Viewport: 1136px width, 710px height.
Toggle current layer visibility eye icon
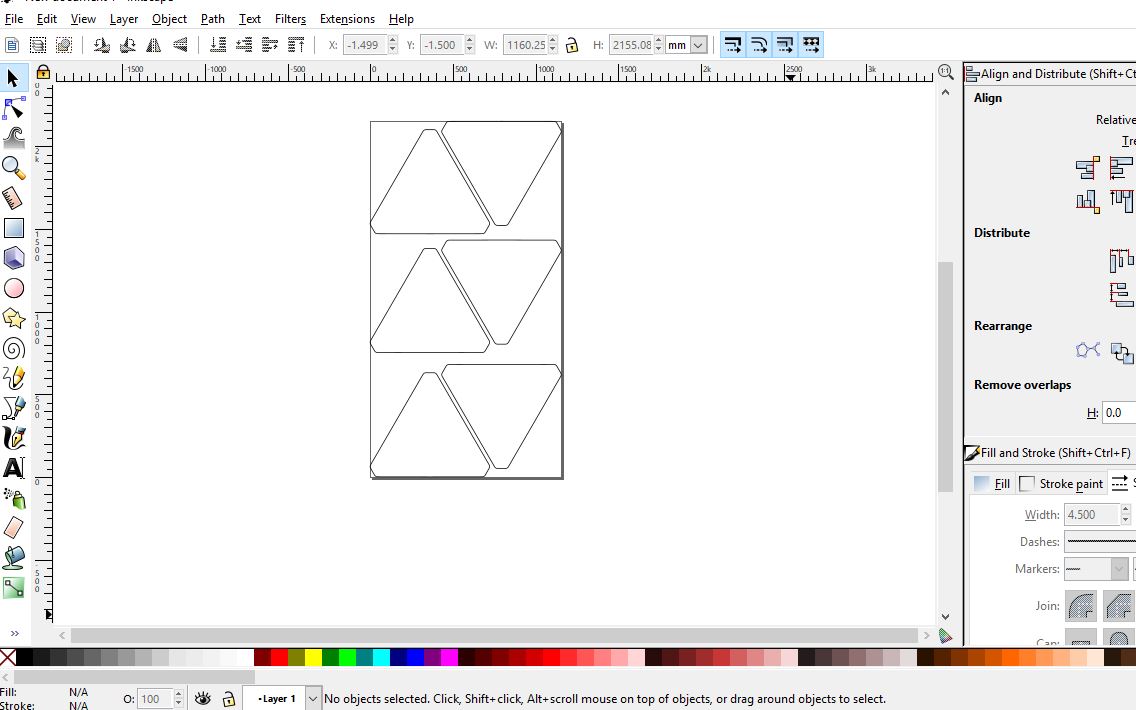pos(203,698)
